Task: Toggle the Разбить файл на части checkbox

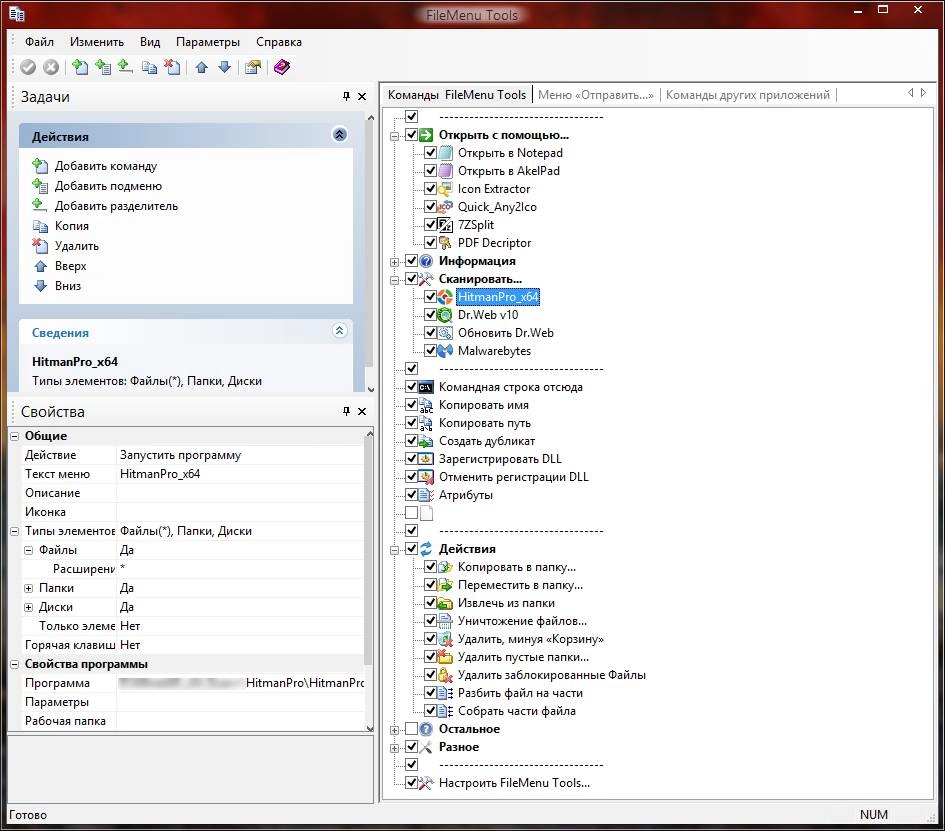Action: click(x=430, y=692)
